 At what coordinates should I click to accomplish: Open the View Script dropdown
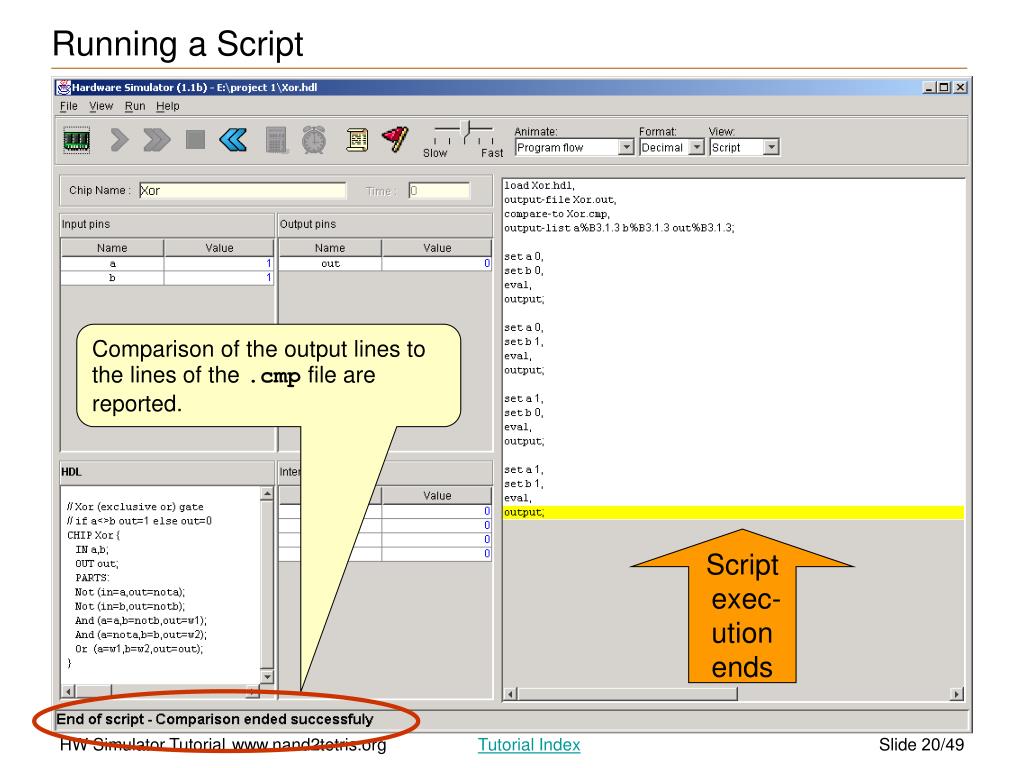coord(744,148)
